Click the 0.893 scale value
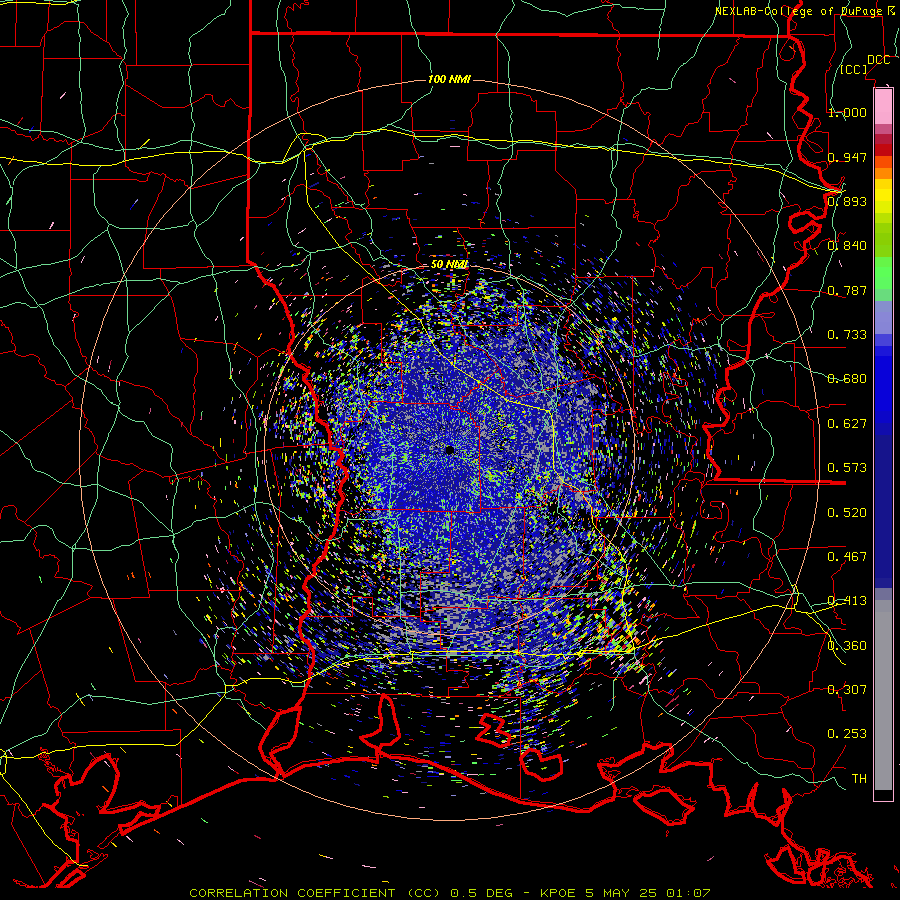 point(847,201)
